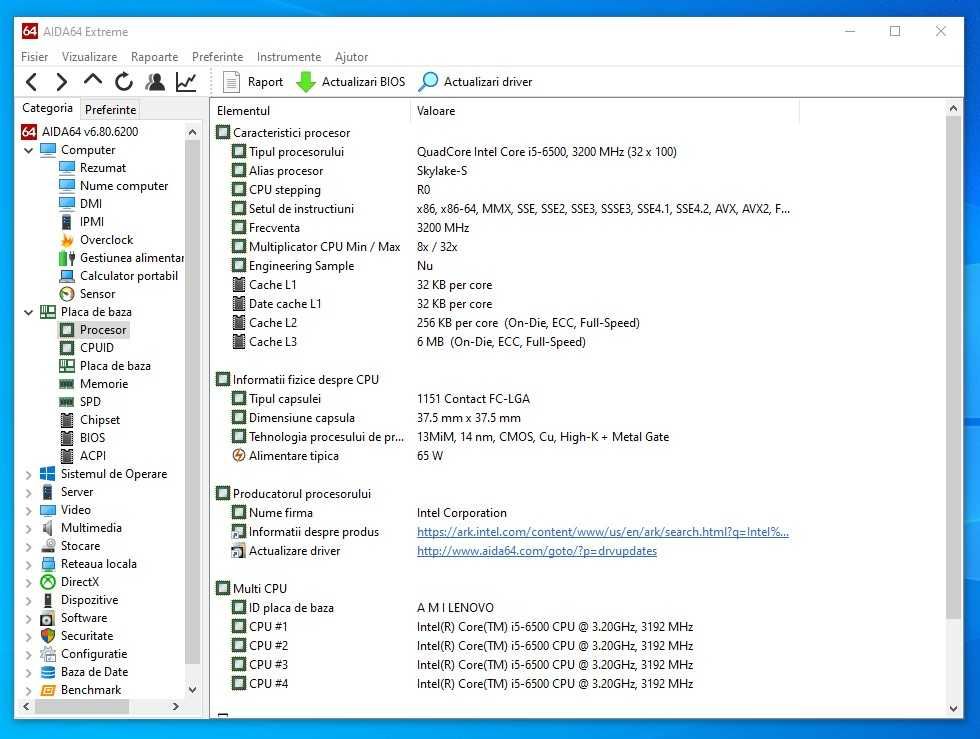
Task: Select the AIDA64 v6.80.6200 root node
Action: (89, 132)
